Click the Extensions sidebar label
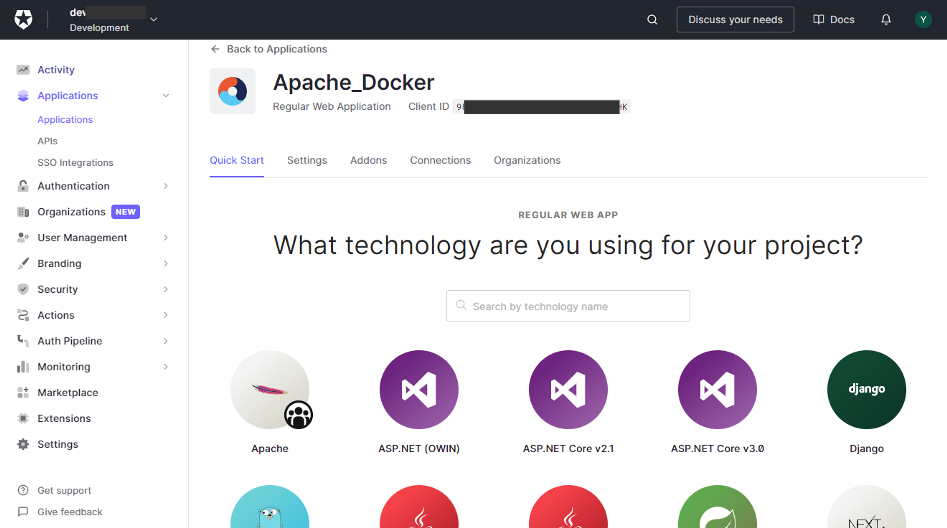 [x=64, y=418]
